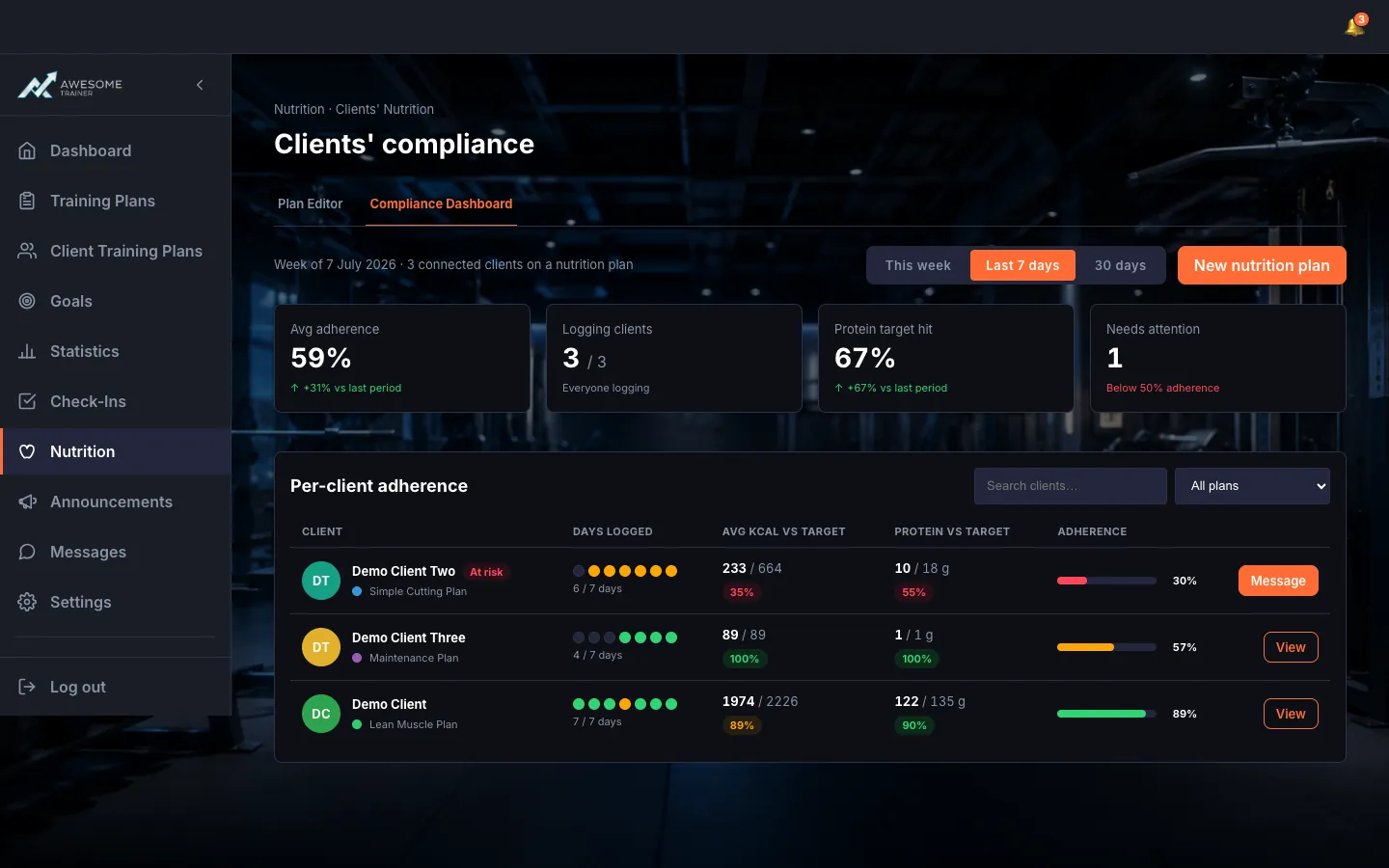Click Demo Client Two's days logged dots
This screenshot has height=868, width=1389.
pos(625,571)
